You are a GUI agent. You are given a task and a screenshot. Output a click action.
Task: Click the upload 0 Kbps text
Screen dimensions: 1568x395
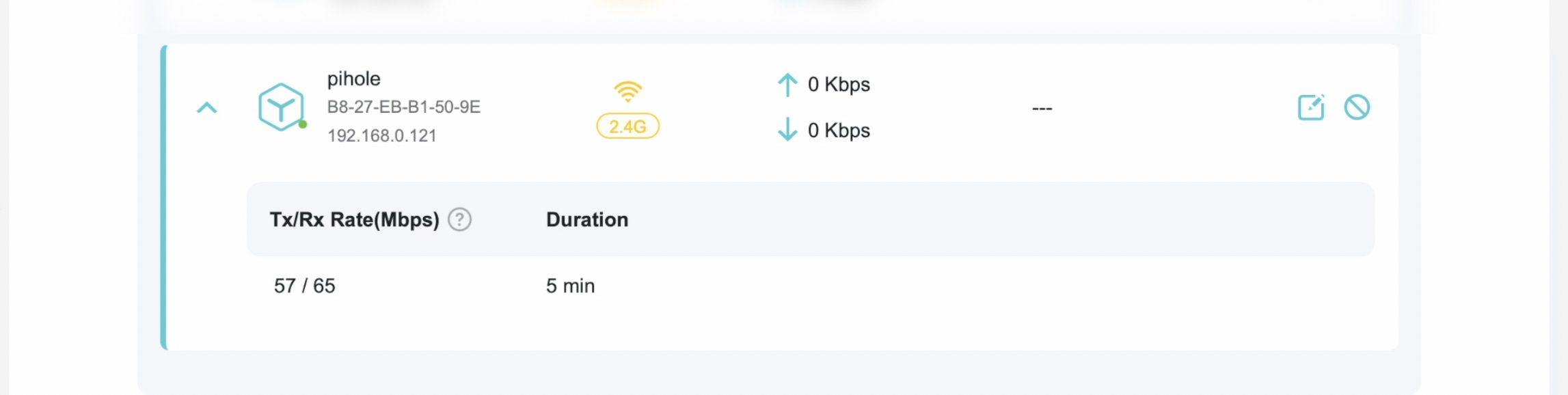(x=839, y=85)
